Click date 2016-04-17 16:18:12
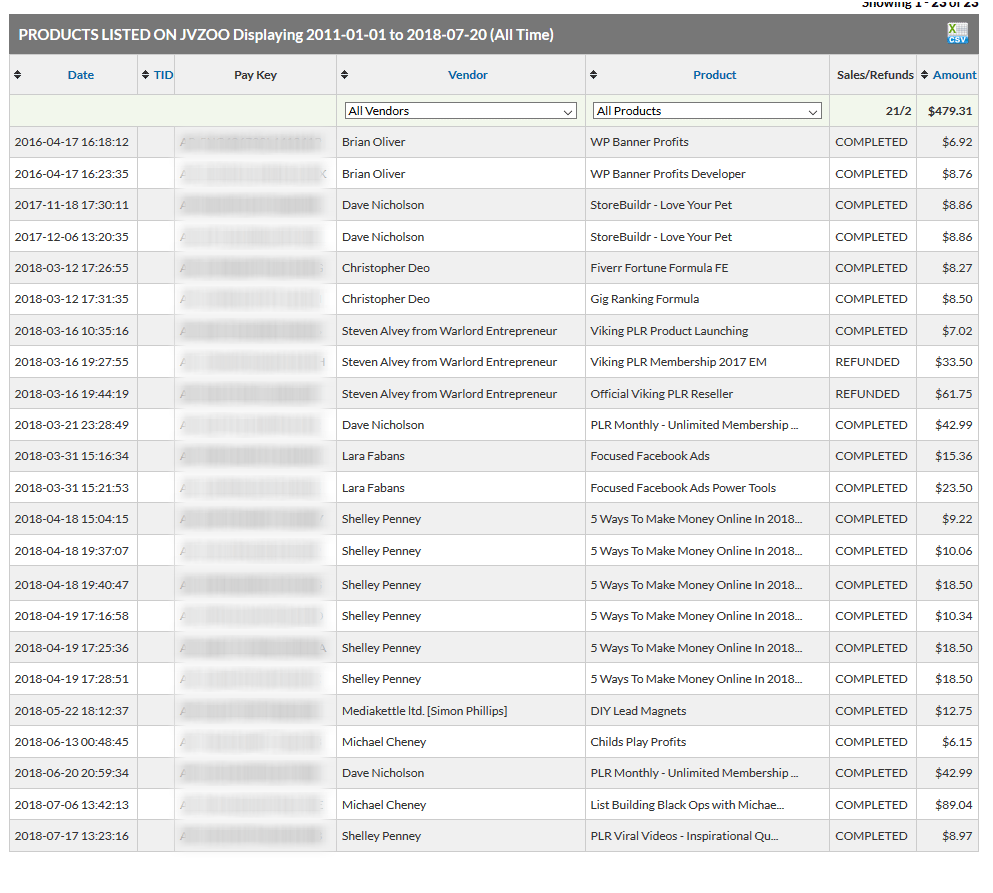Image resolution: width=993 pixels, height=893 pixels. tap(72, 142)
